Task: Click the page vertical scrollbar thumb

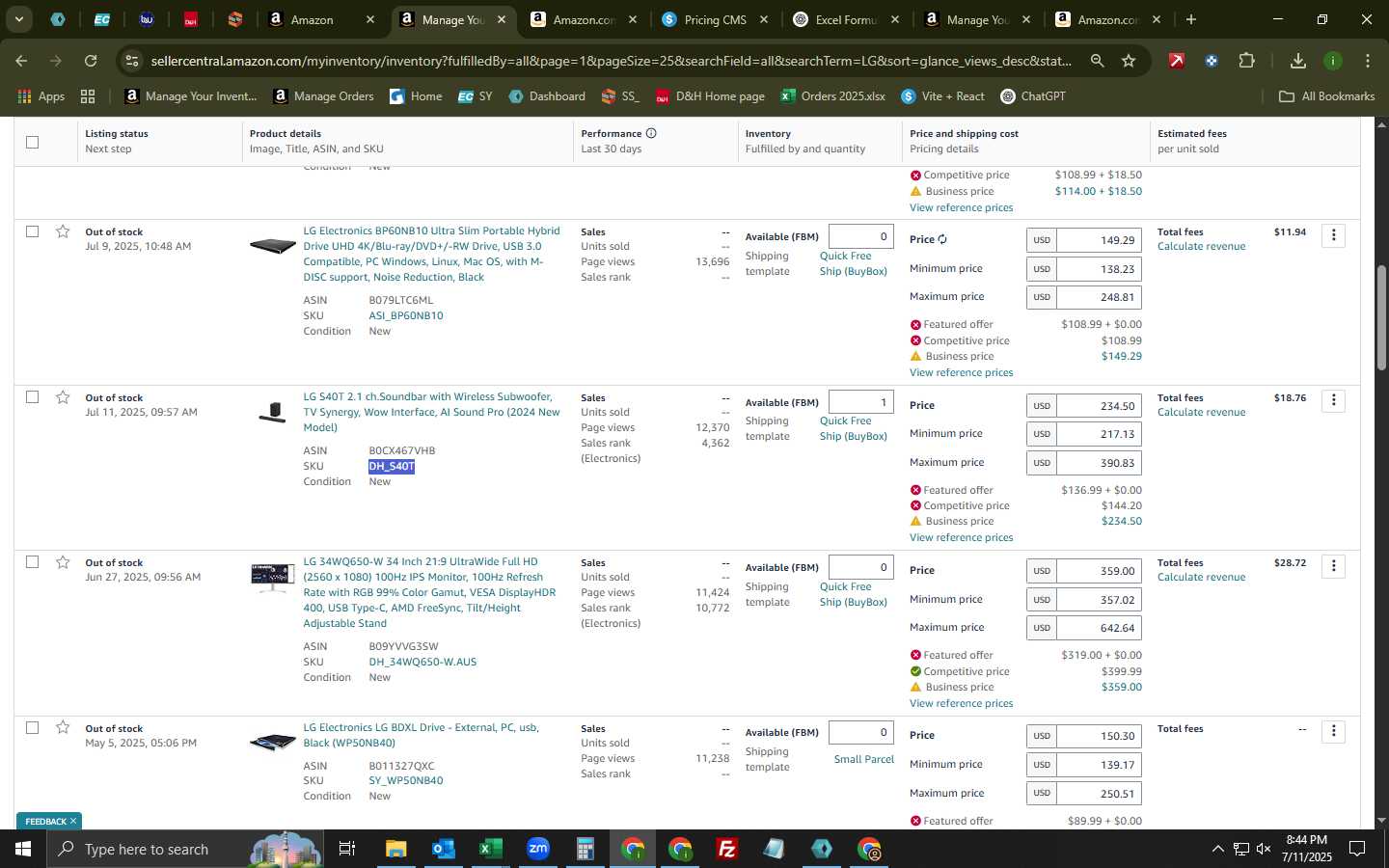Action: 1381,318
